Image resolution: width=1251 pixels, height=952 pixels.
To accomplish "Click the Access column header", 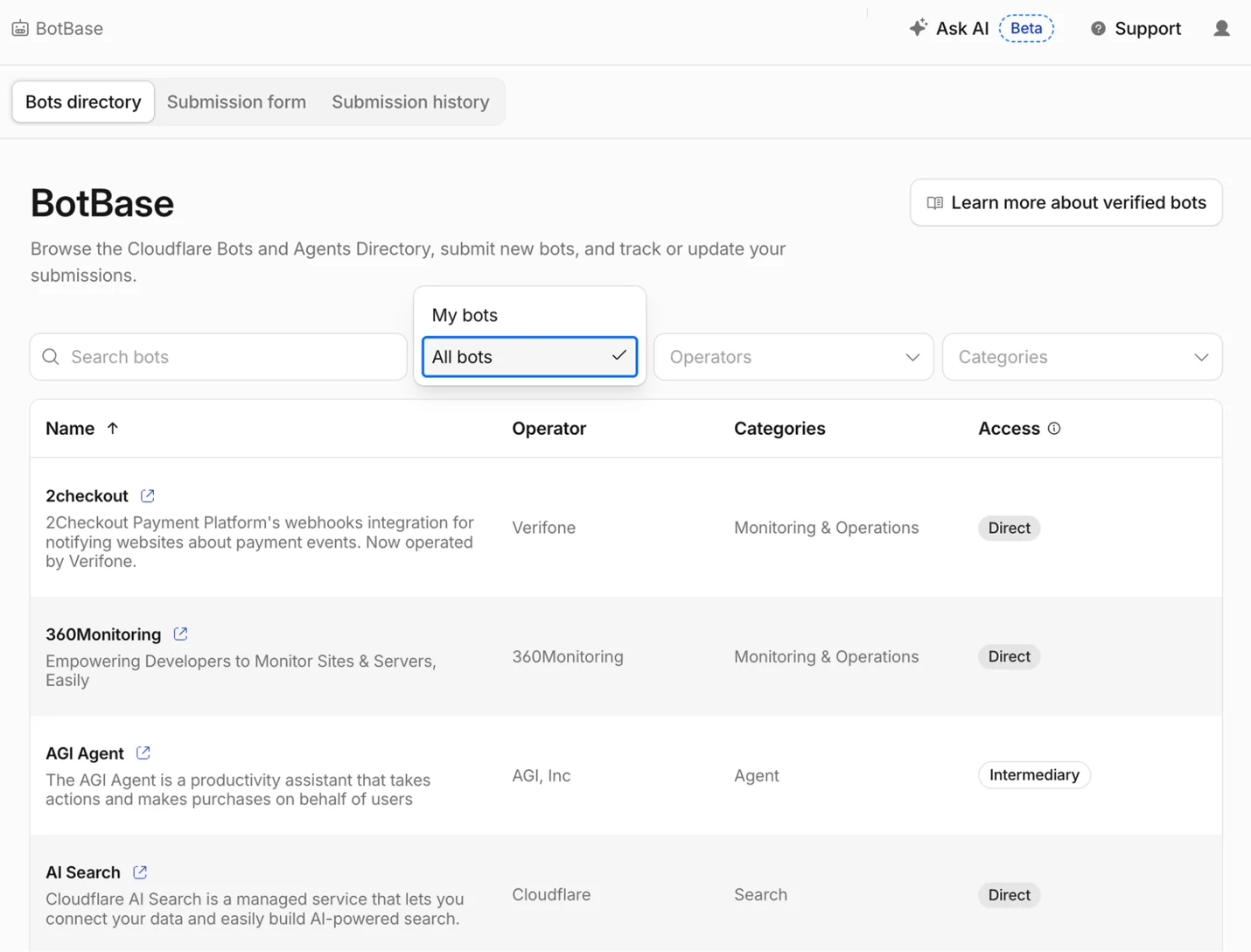I will tap(1009, 429).
